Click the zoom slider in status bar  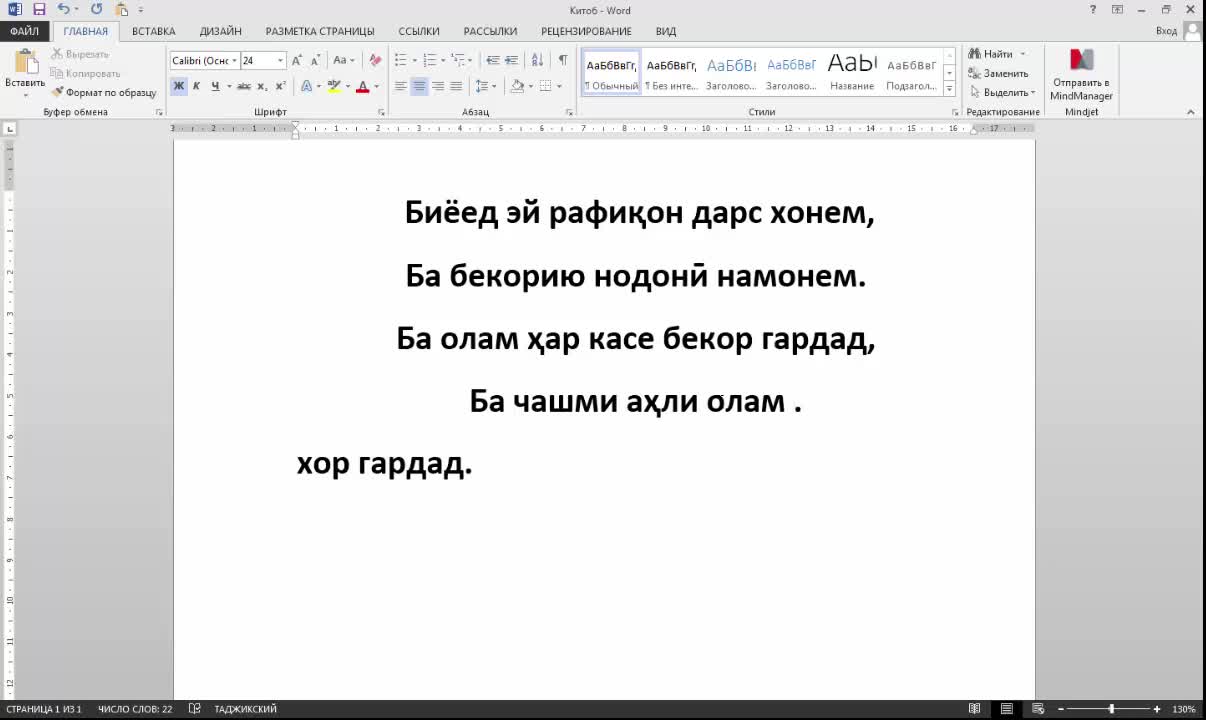point(1110,709)
